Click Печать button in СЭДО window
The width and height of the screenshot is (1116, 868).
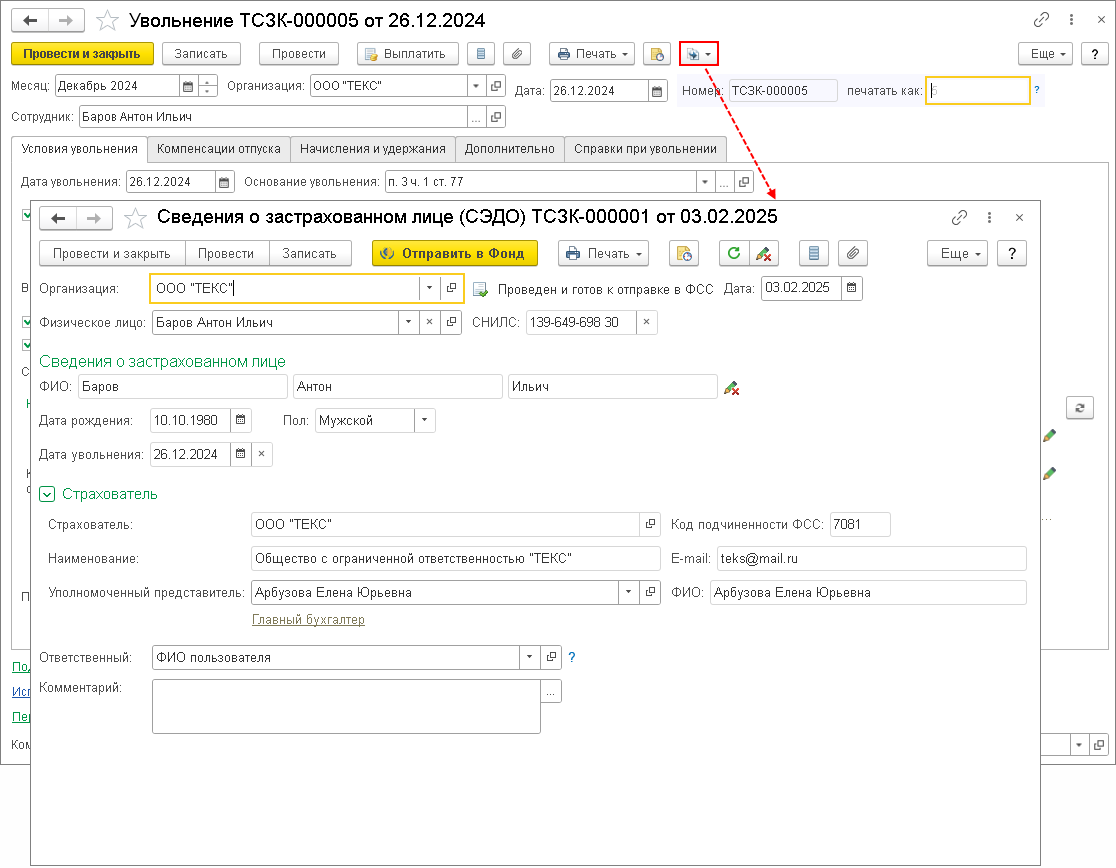pos(604,253)
